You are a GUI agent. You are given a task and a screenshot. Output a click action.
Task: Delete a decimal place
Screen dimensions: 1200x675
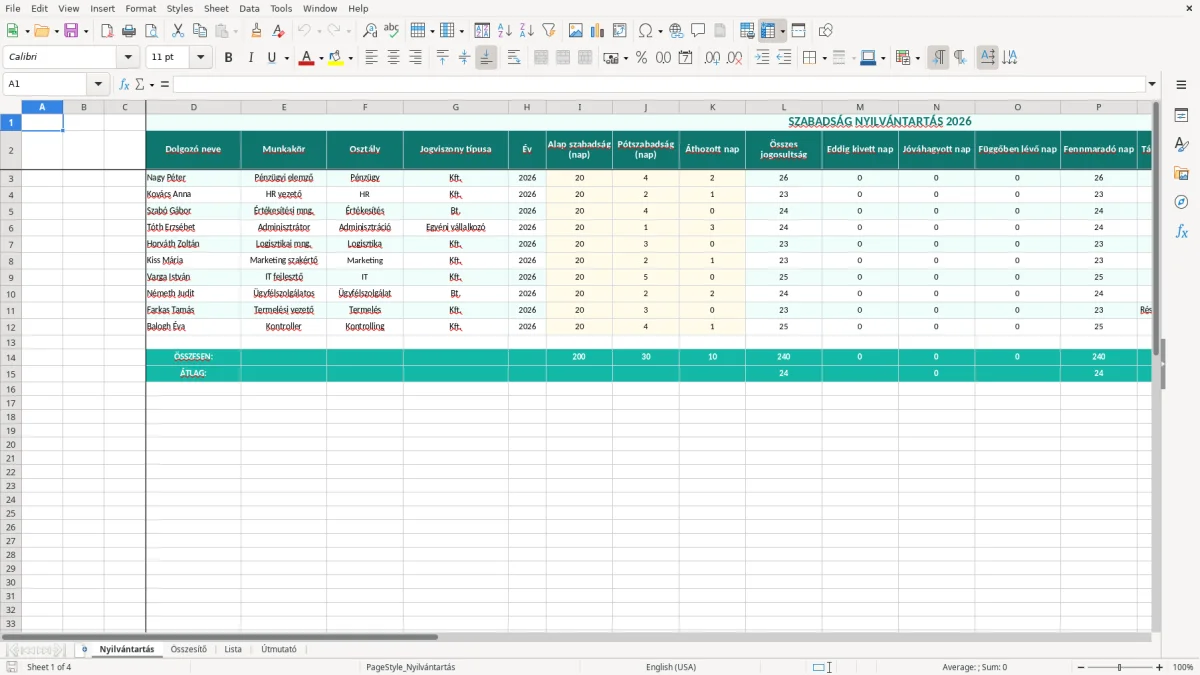(735, 58)
